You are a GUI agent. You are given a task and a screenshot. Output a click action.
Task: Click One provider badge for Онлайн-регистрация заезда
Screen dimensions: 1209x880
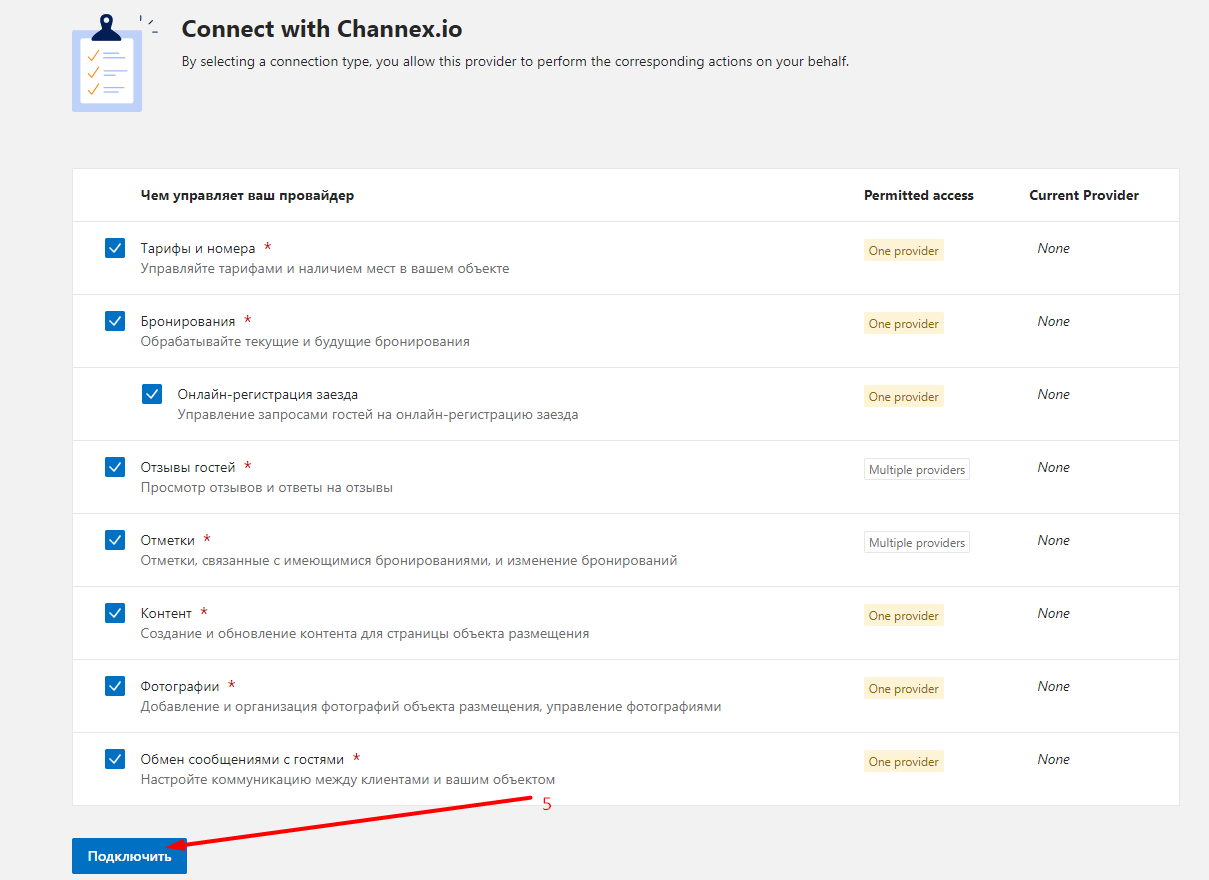click(x=904, y=397)
